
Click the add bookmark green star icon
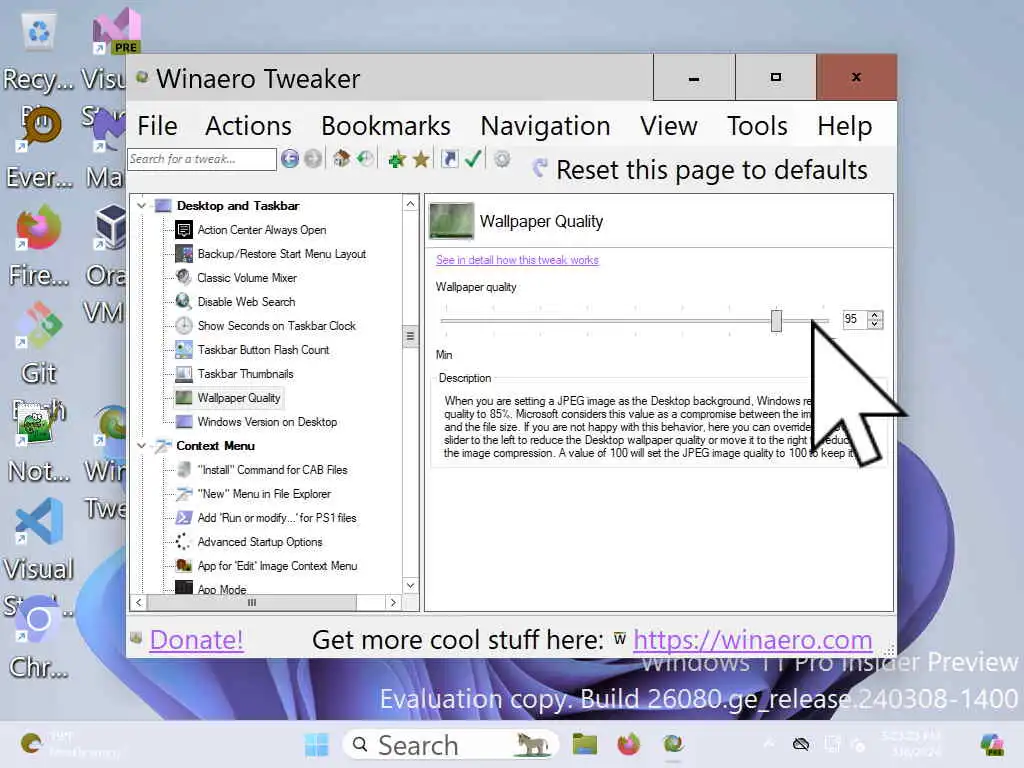click(396, 159)
